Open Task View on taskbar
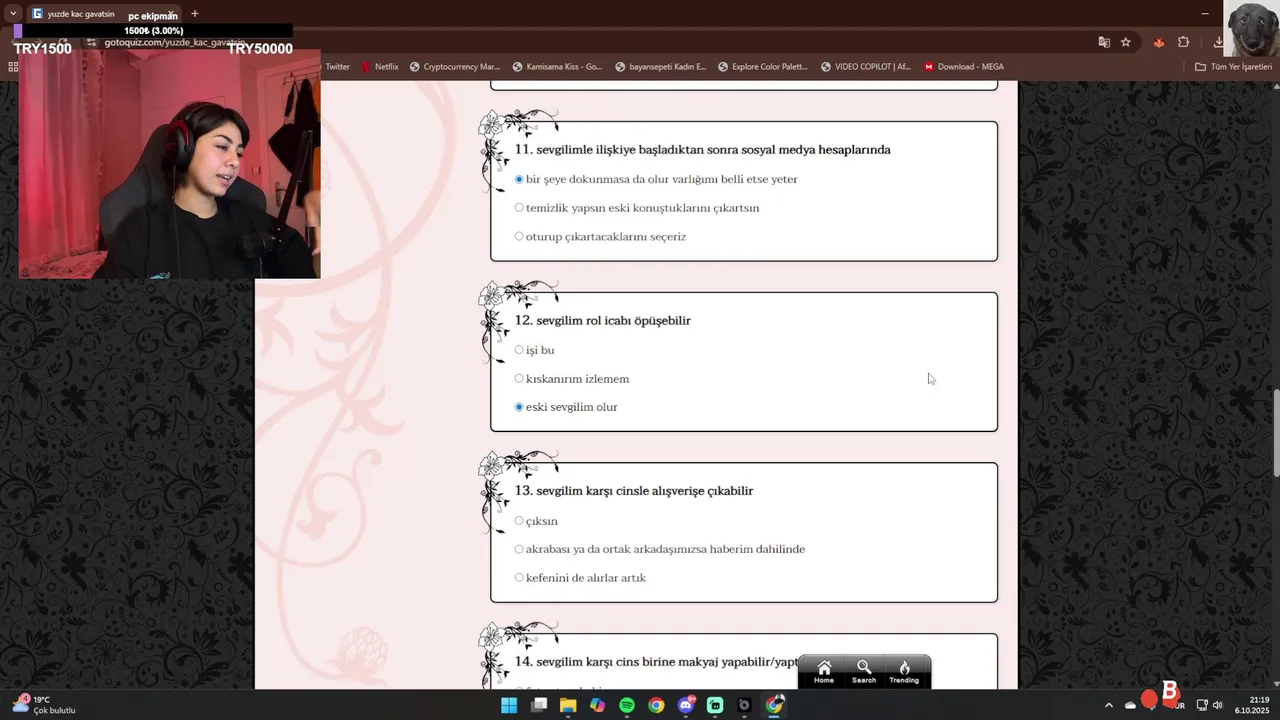The height and width of the screenshot is (720, 1280). point(539,705)
